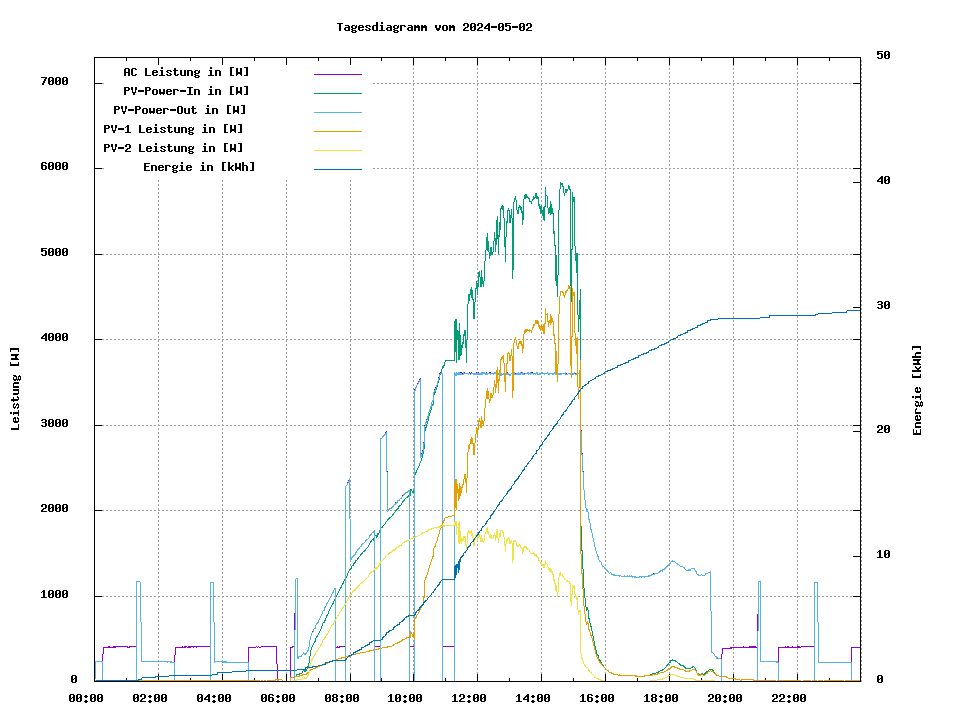Screen dimensions: 960x720
Task: Click the purple AC Leistung legend line sample
Action: pyautogui.click(x=337, y=74)
